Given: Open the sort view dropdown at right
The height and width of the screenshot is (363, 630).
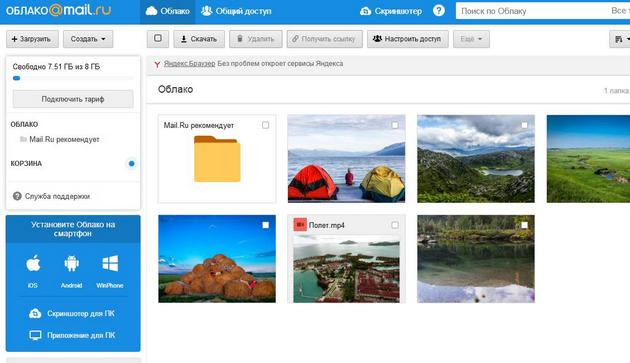Looking at the screenshot, I should 620,39.
